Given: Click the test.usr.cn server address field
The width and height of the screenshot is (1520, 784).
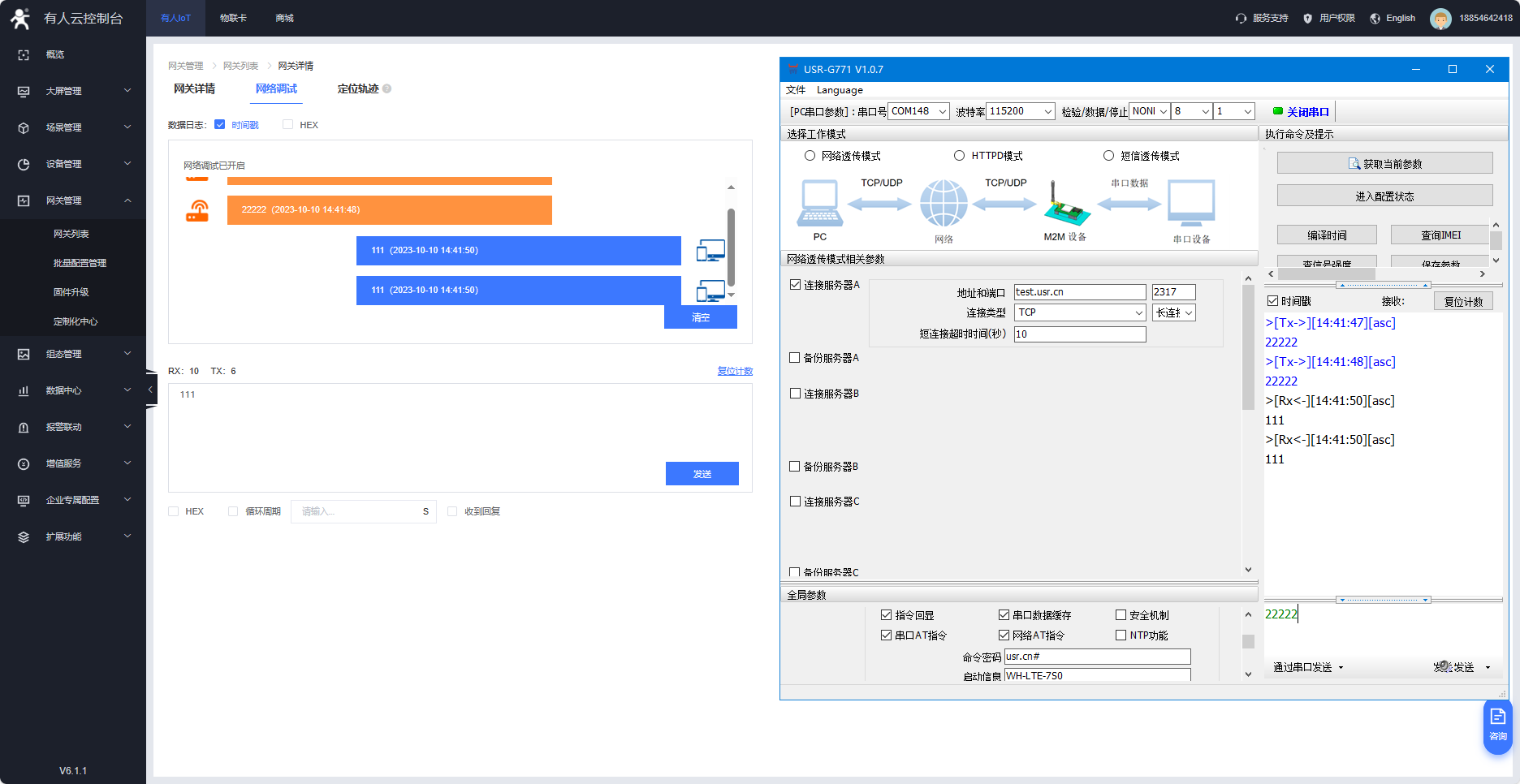Looking at the screenshot, I should 1079,292.
